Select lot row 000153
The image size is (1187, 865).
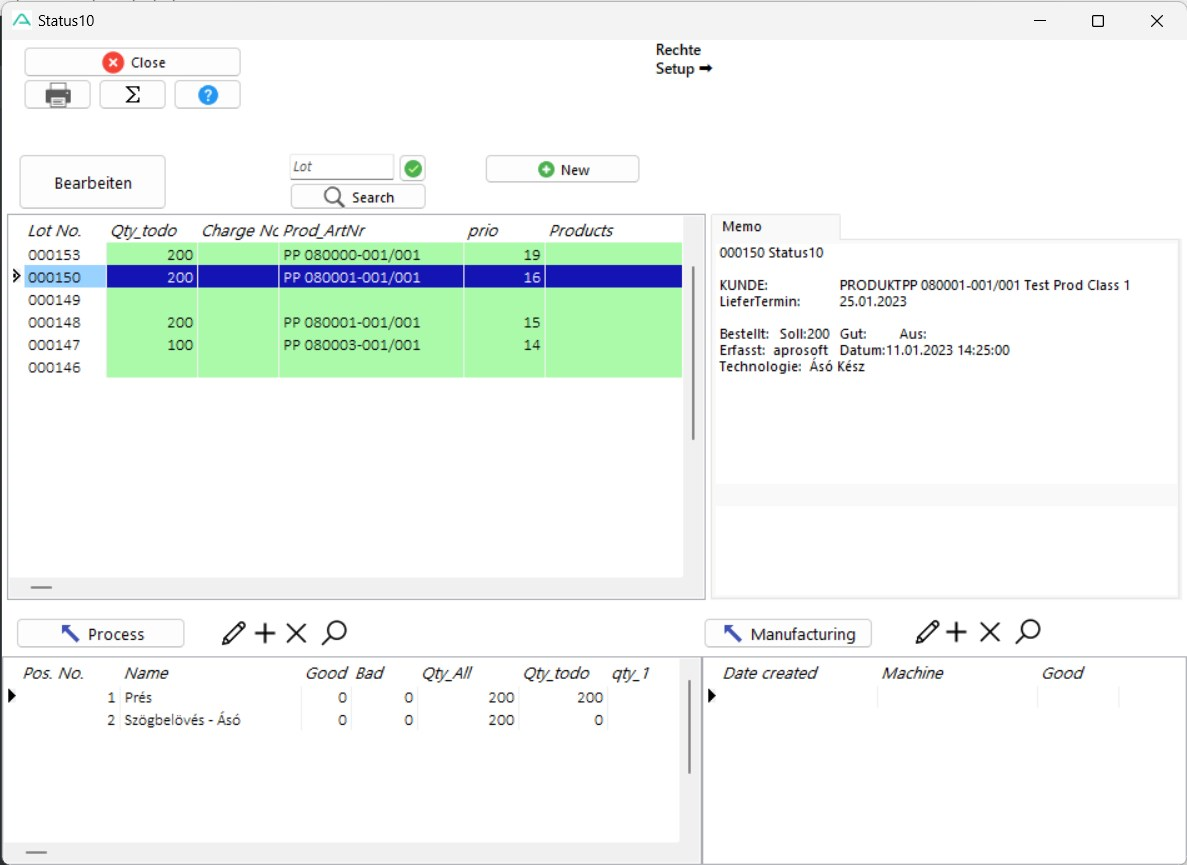pyautogui.click(x=55, y=255)
